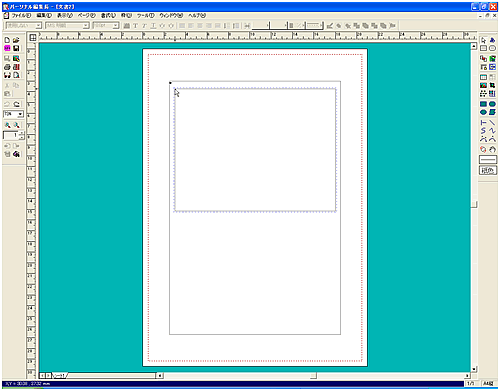Open the ウィンドウ menu
500x389 pixels.
coord(171,16)
